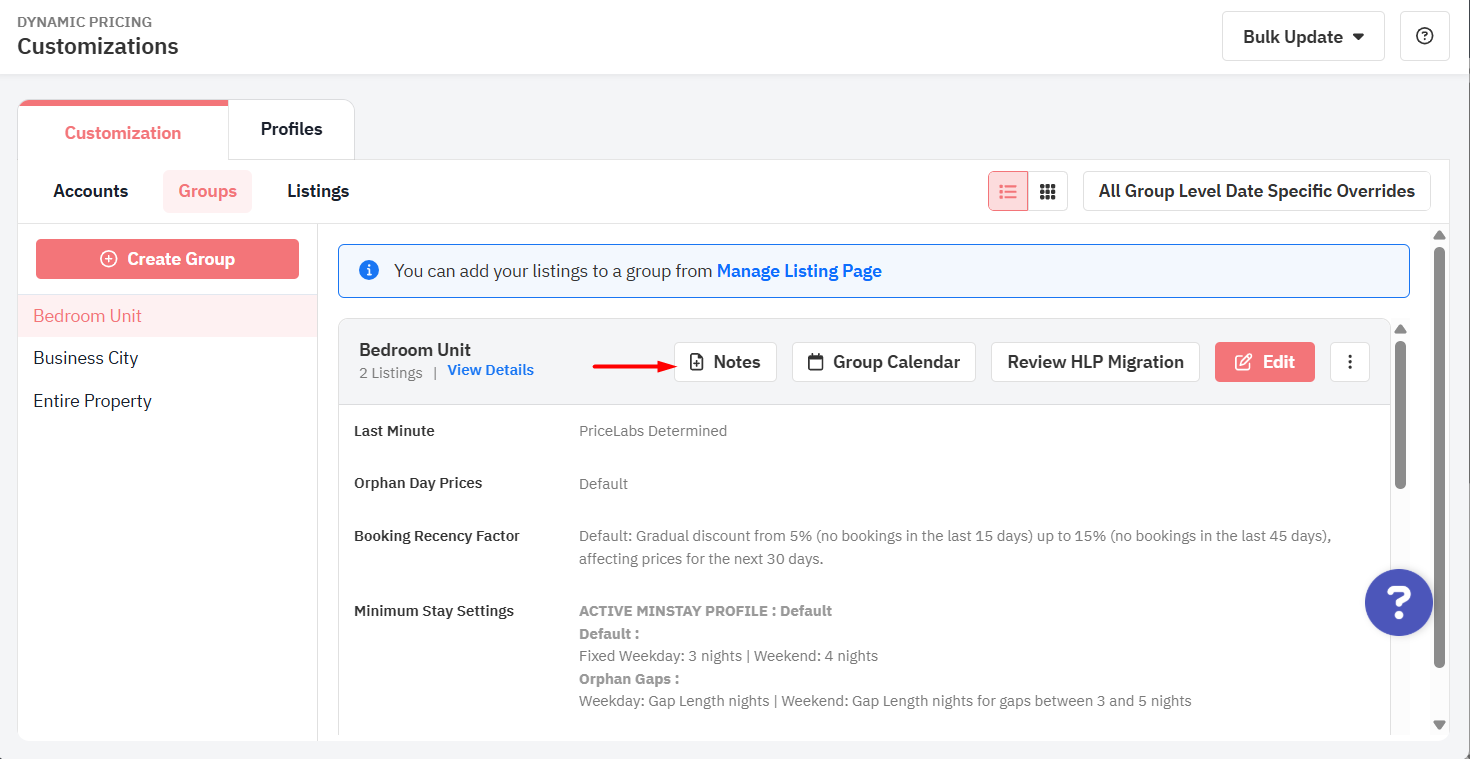Screen dimensions: 1470x759
Task: Switch to the Profiles tab
Action: point(291,129)
